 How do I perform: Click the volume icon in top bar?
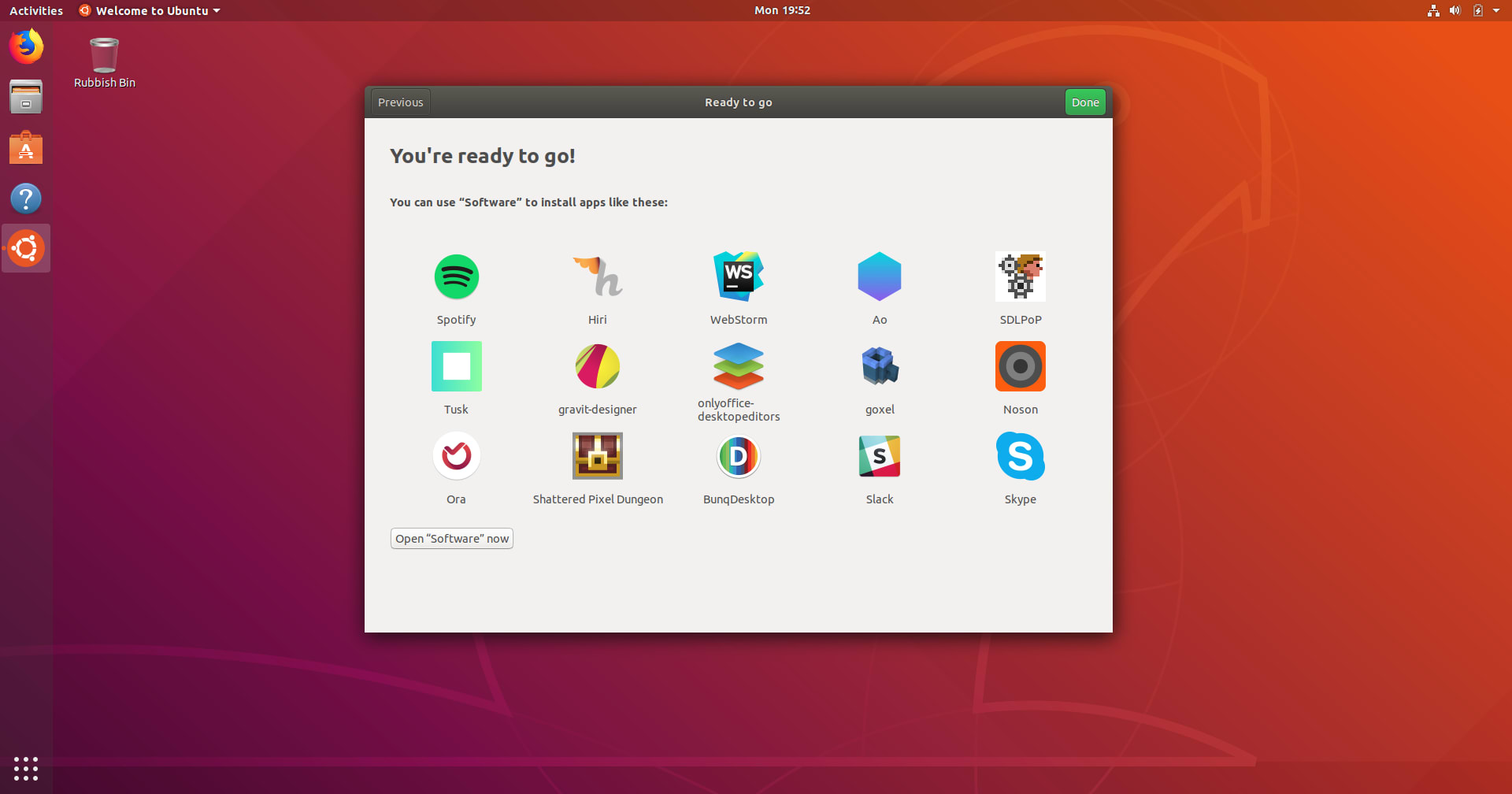(1455, 10)
